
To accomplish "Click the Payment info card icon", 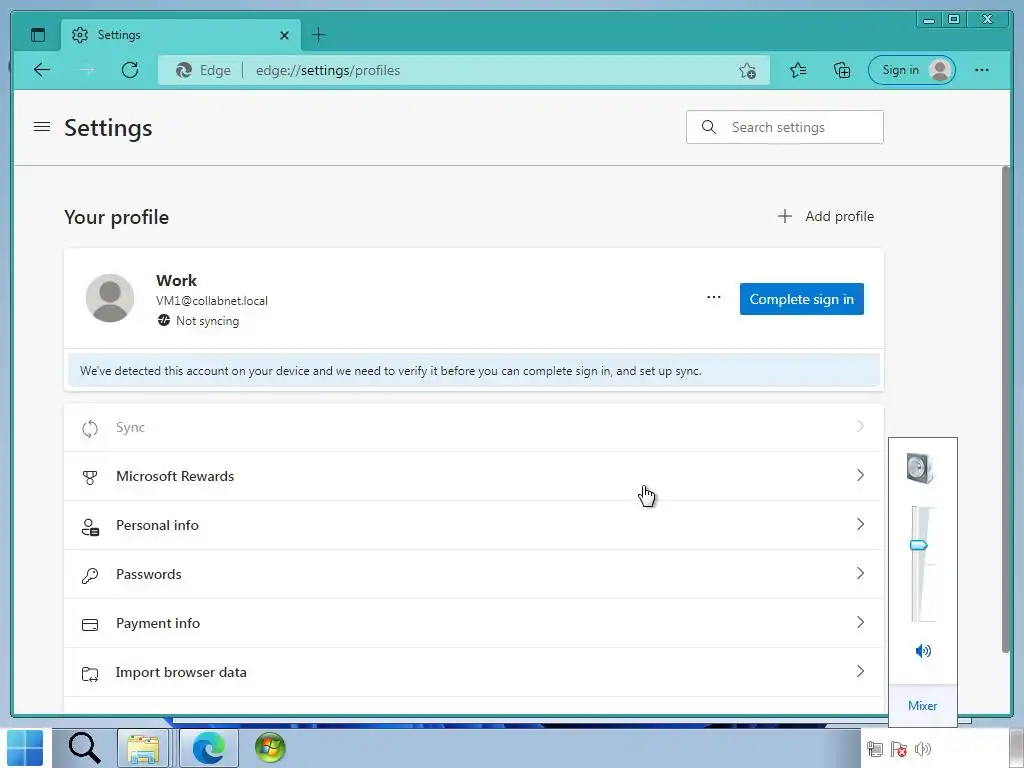I will coord(90,625).
